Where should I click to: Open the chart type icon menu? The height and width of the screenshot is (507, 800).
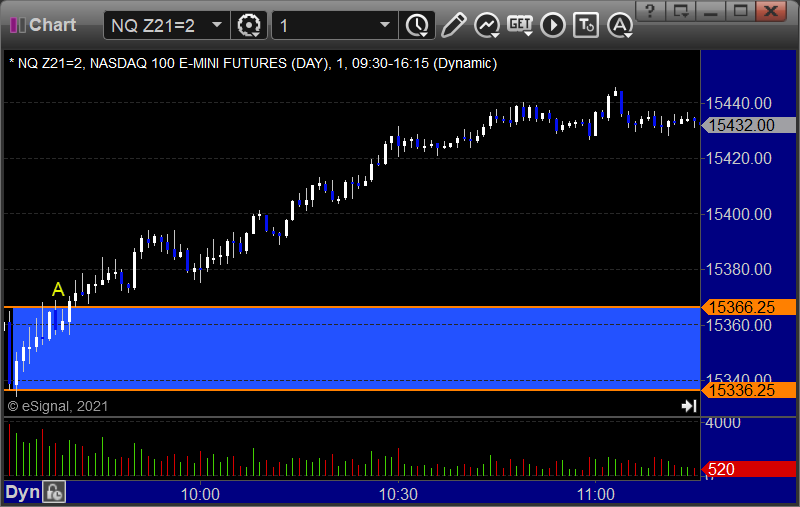pos(487,25)
